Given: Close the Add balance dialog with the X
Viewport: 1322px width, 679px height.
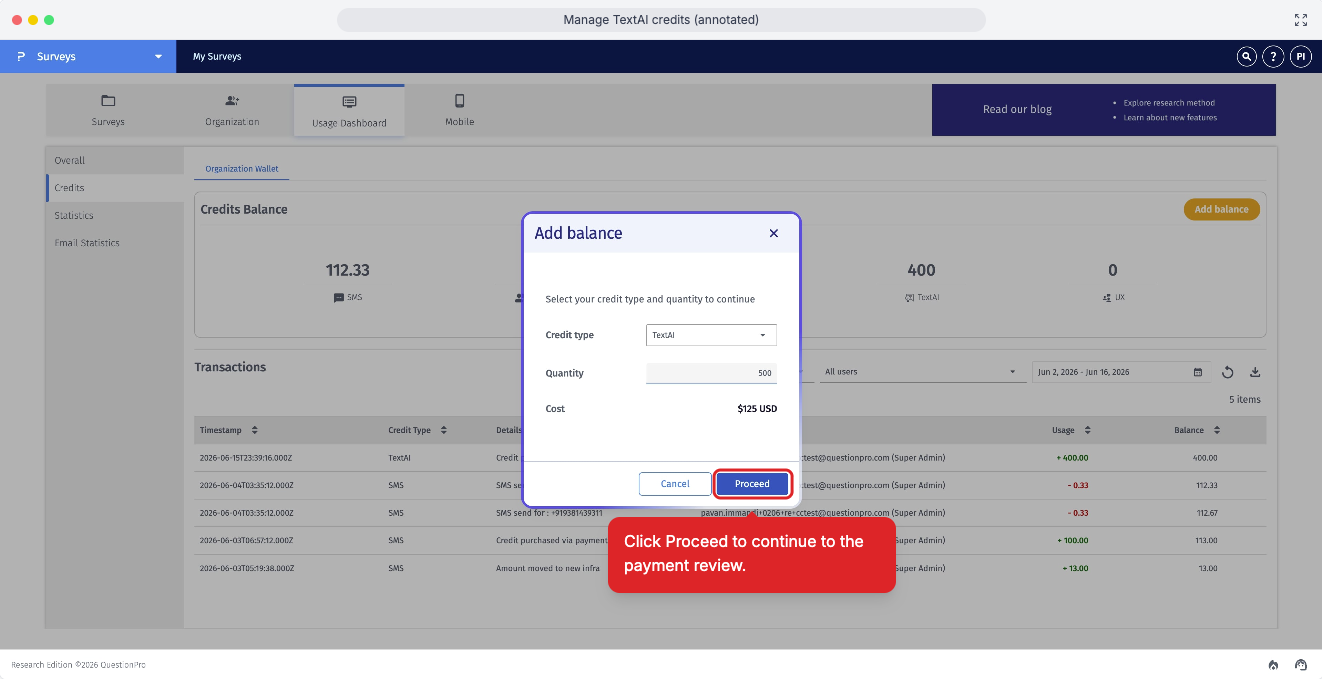Looking at the screenshot, I should coord(773,233).
